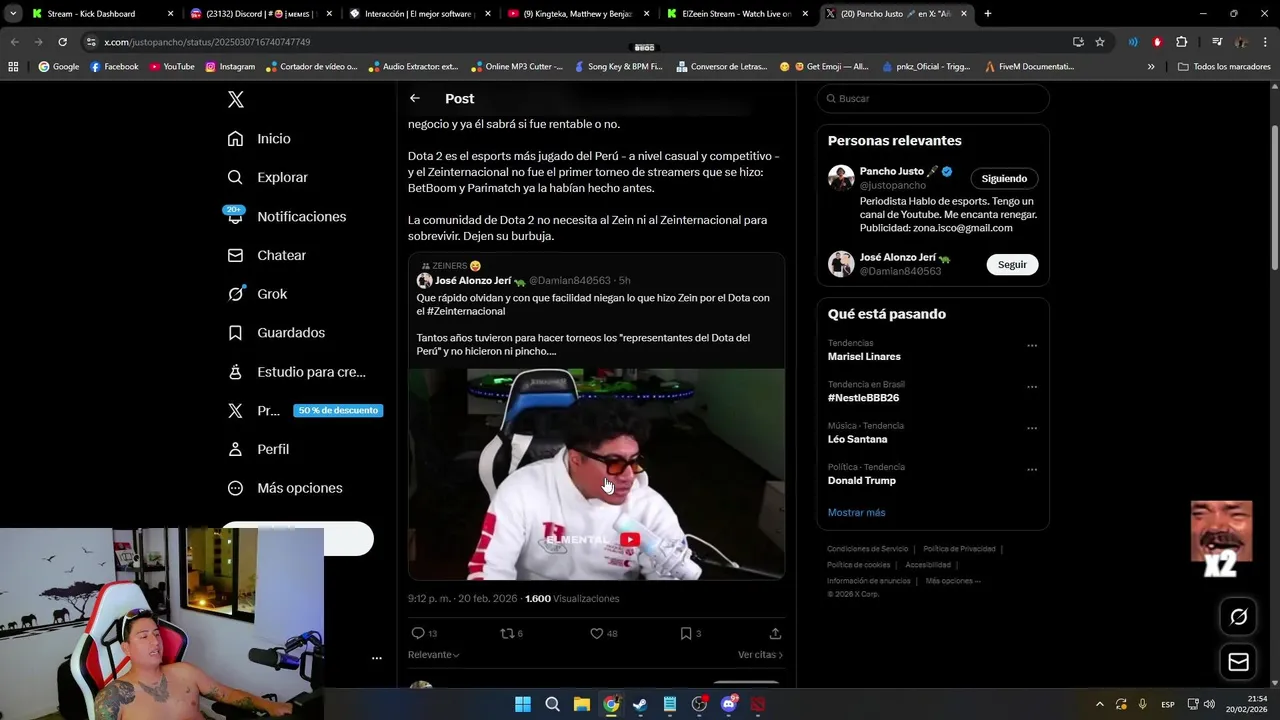Open more options for #NestleBBB26 trend
This screenshot has height=720, width=1280.
(1032, 387)
